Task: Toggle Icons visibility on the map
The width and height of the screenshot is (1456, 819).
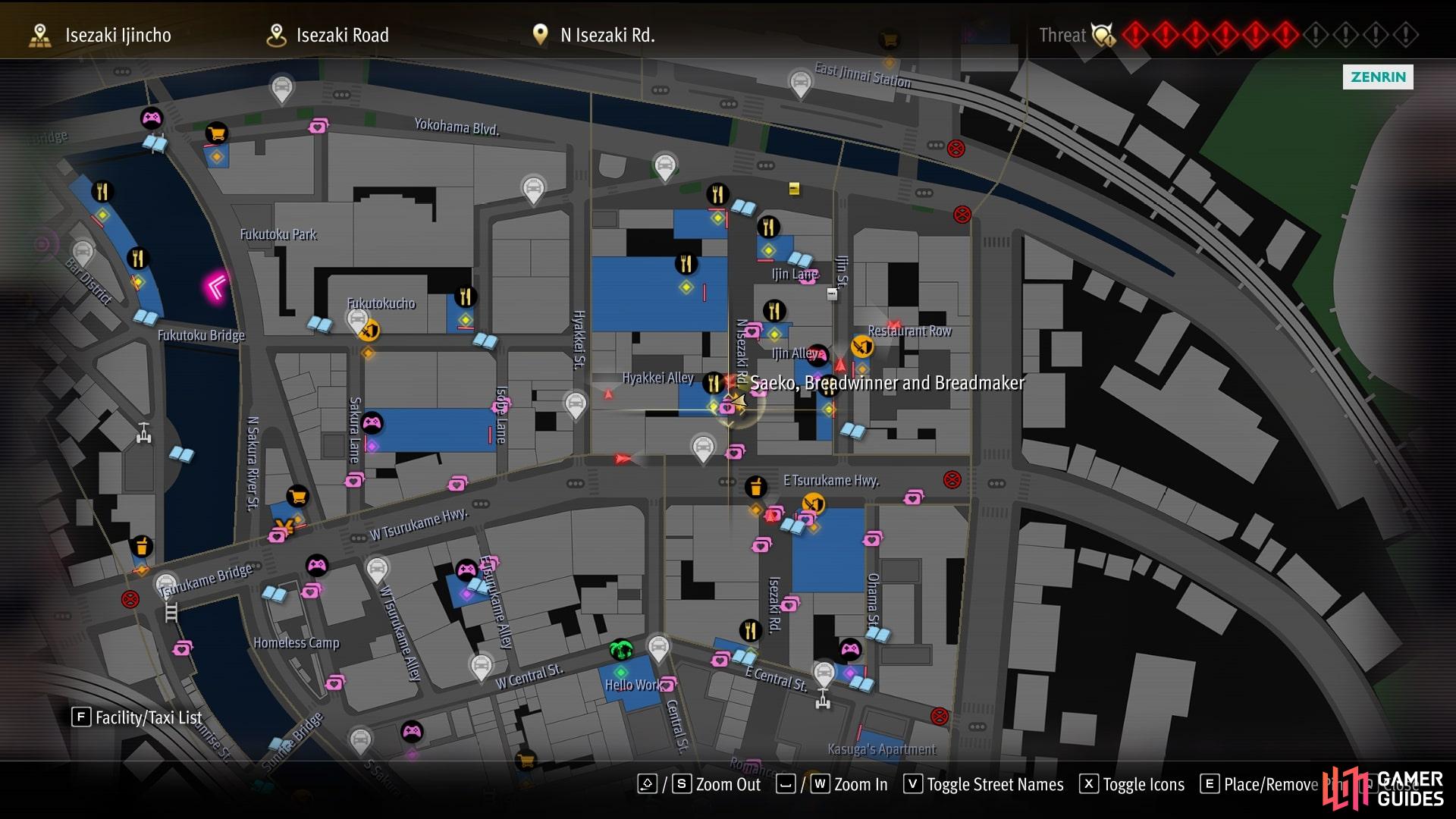Action: 1132,785
